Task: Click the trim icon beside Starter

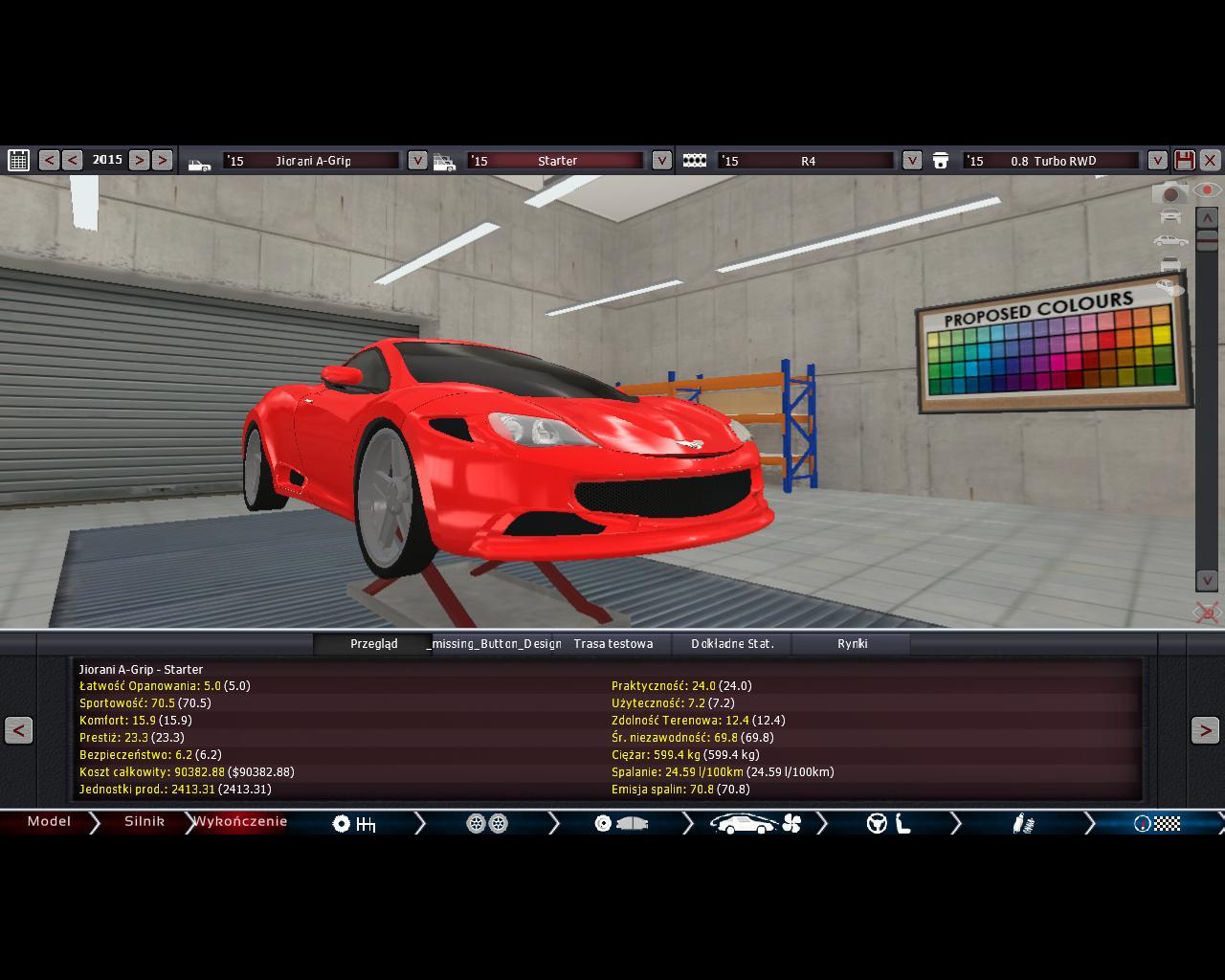Action: pyautogui.click(x=444, y=162)
